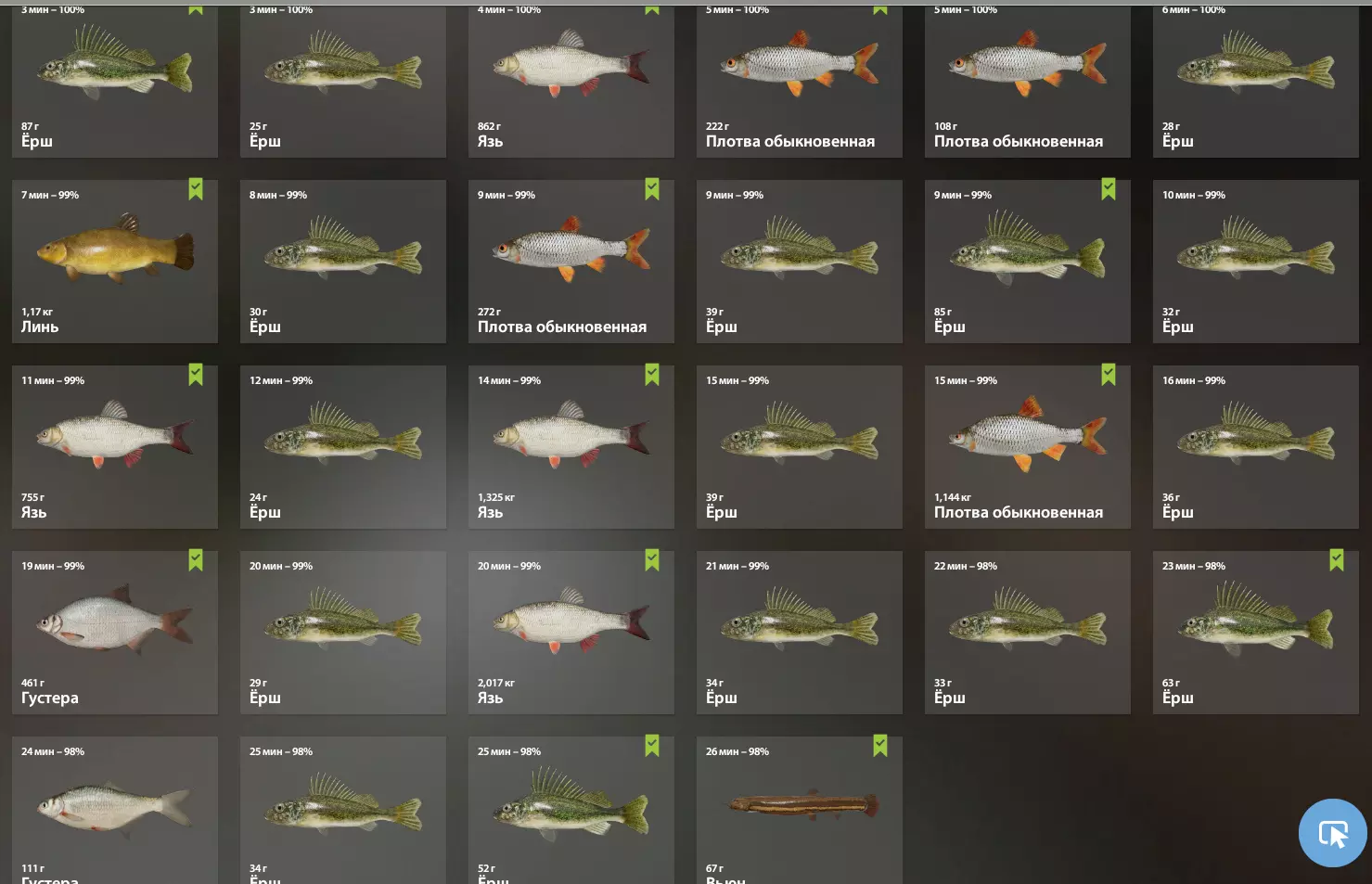The width and height of the screenshot is (1372, 884).
Task: Click the green bookmark on the Линь card
Action: pos(196,189)
